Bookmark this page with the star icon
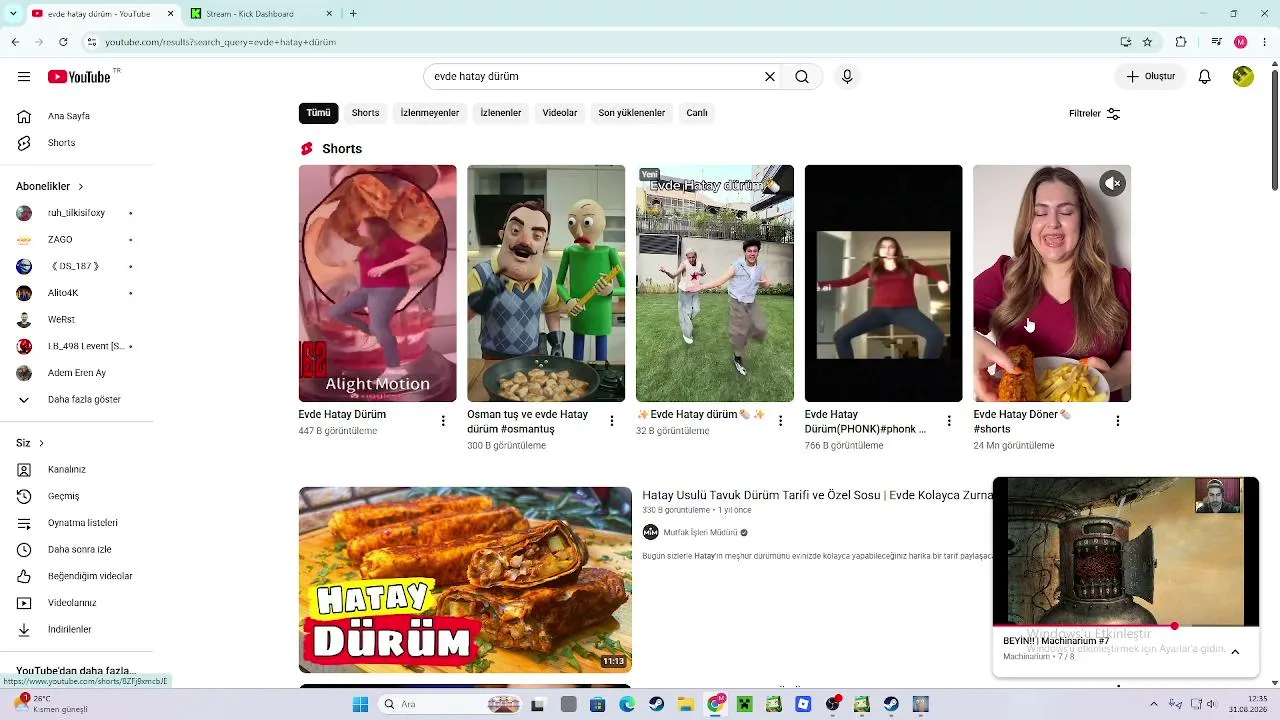 (1147, 42)
